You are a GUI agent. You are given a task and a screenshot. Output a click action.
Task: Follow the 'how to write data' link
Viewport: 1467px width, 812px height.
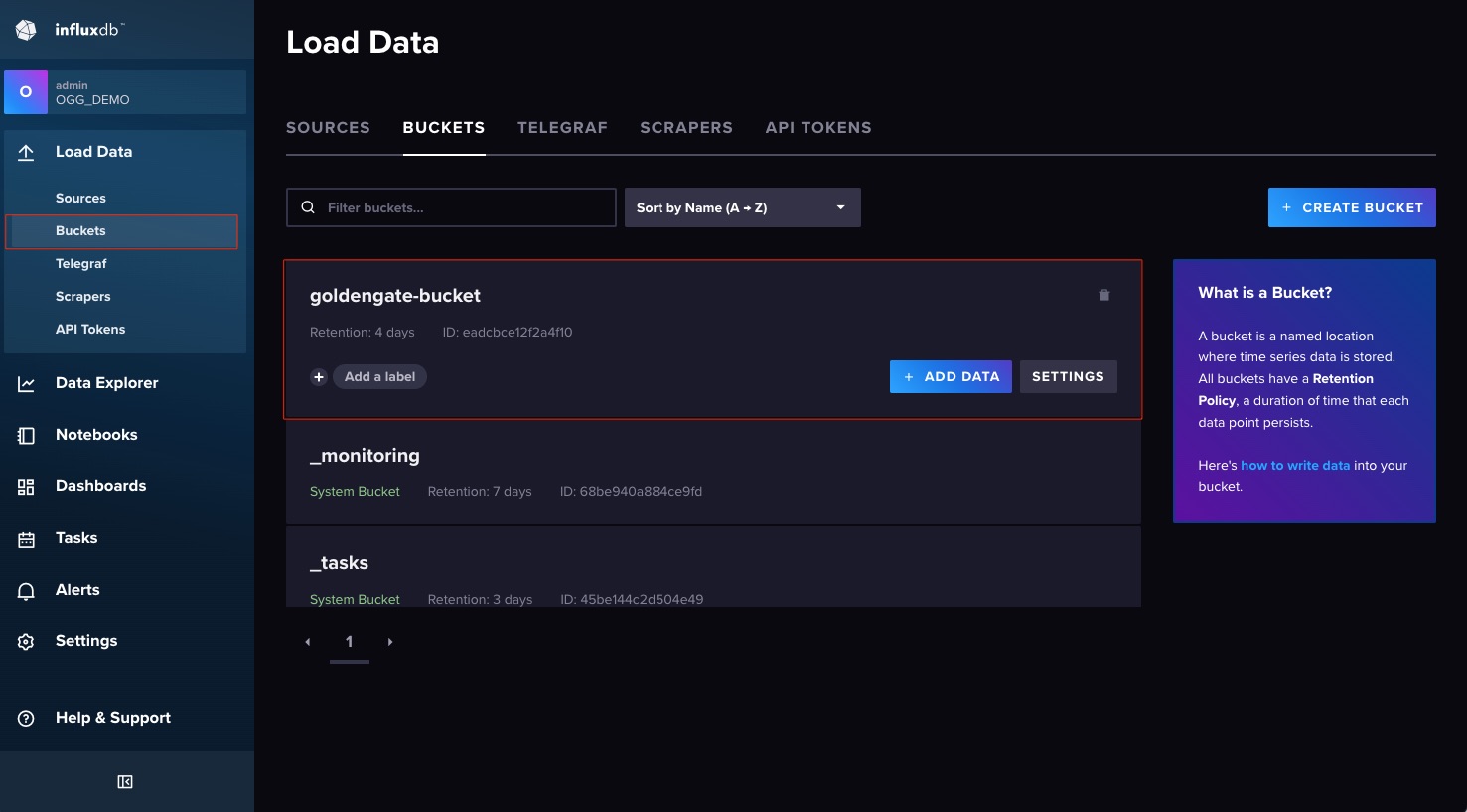pos(1294,465)
